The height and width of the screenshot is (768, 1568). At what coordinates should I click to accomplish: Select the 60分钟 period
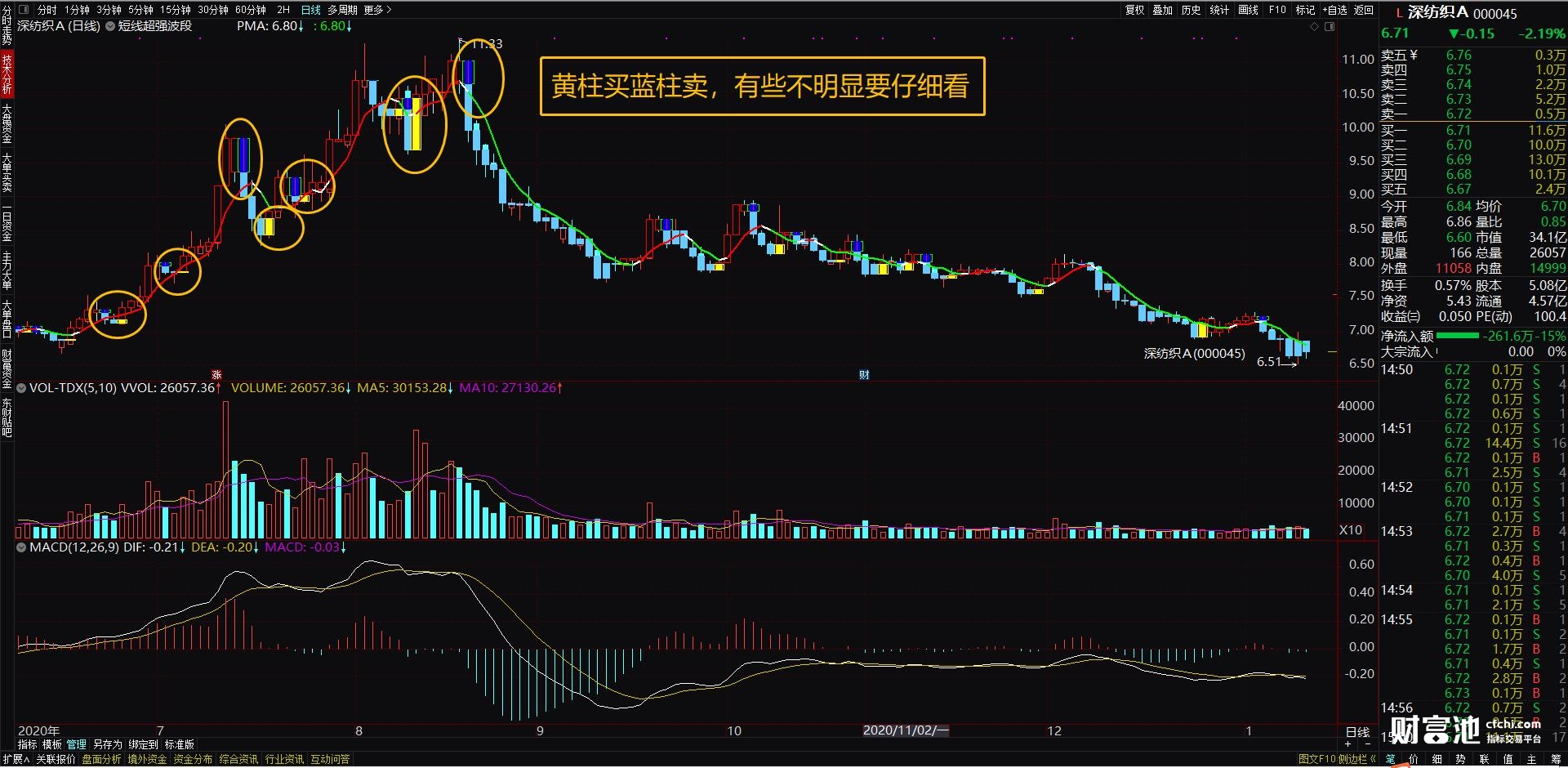[x=251, y=10]
